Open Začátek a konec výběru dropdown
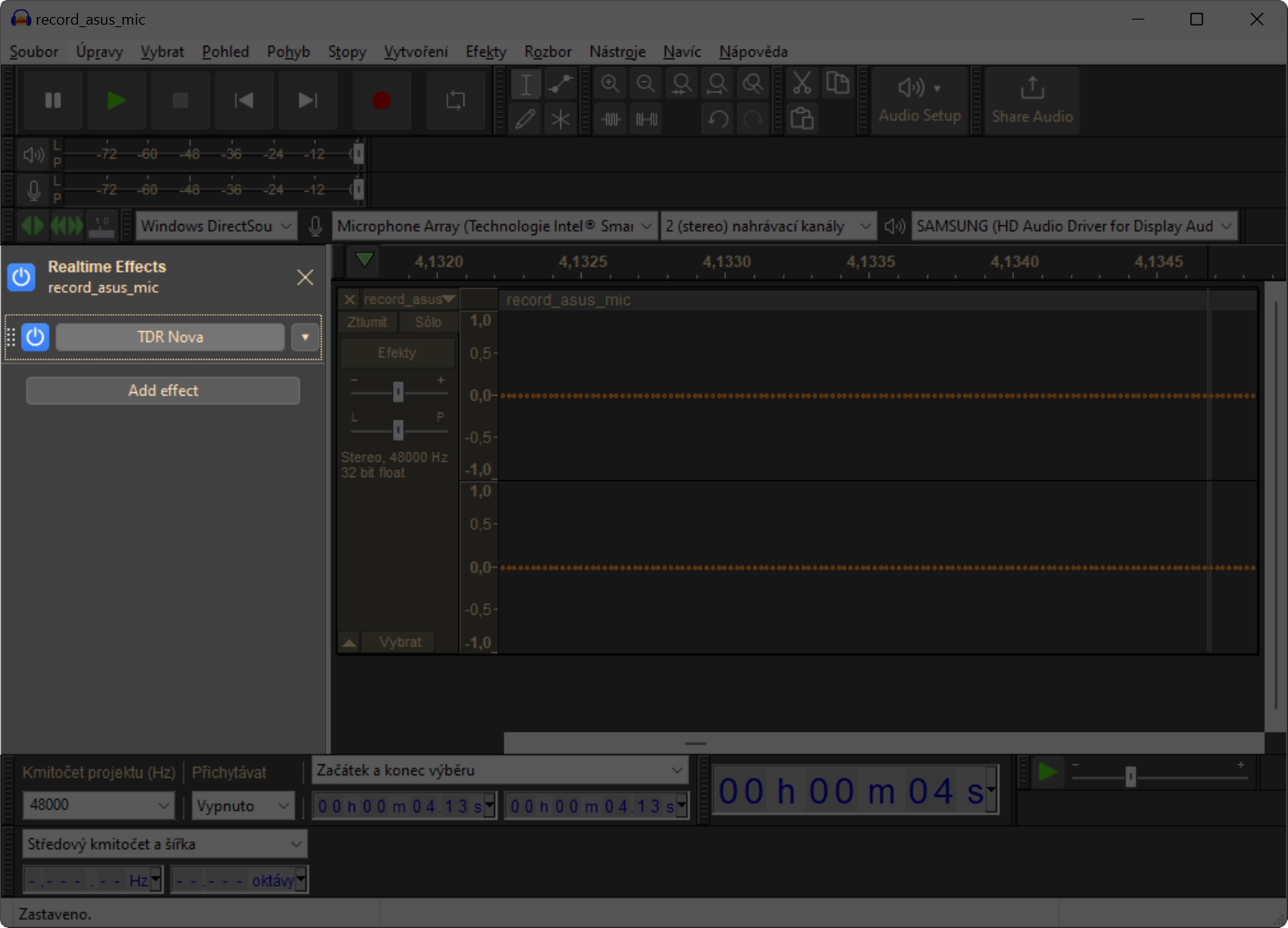This screenshot has width=1288, height=928. click(x=499, y=770)
